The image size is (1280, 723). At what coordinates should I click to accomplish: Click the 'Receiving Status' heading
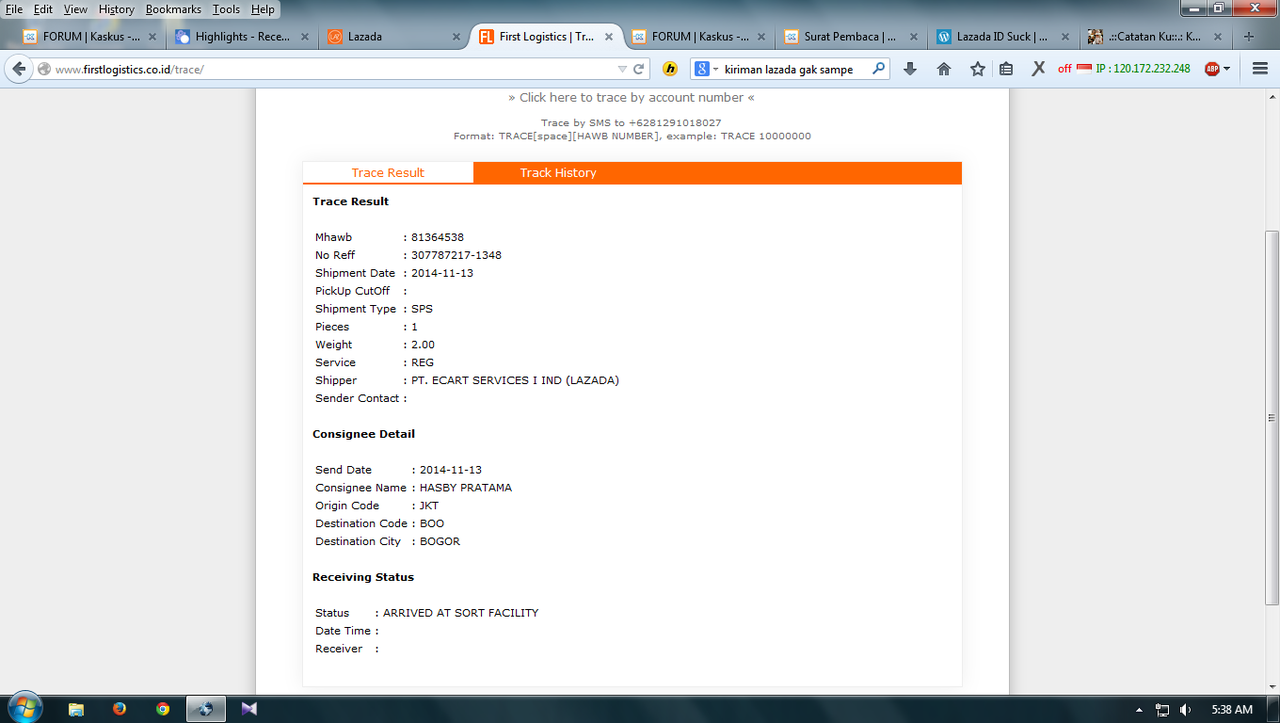363,577
